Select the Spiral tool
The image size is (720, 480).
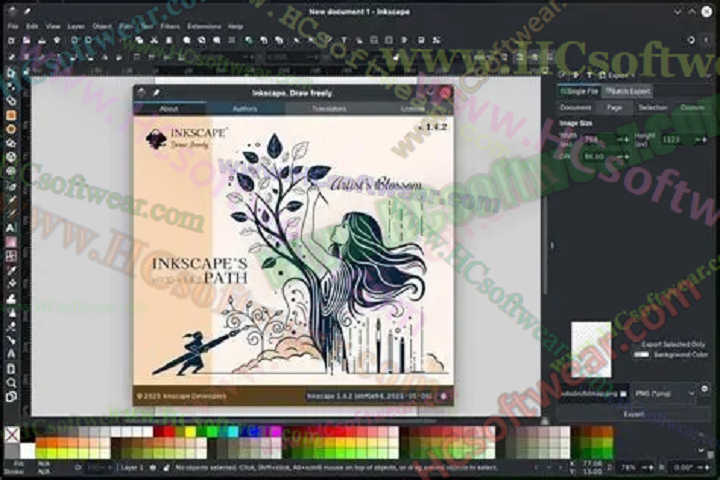coord(11,171)
